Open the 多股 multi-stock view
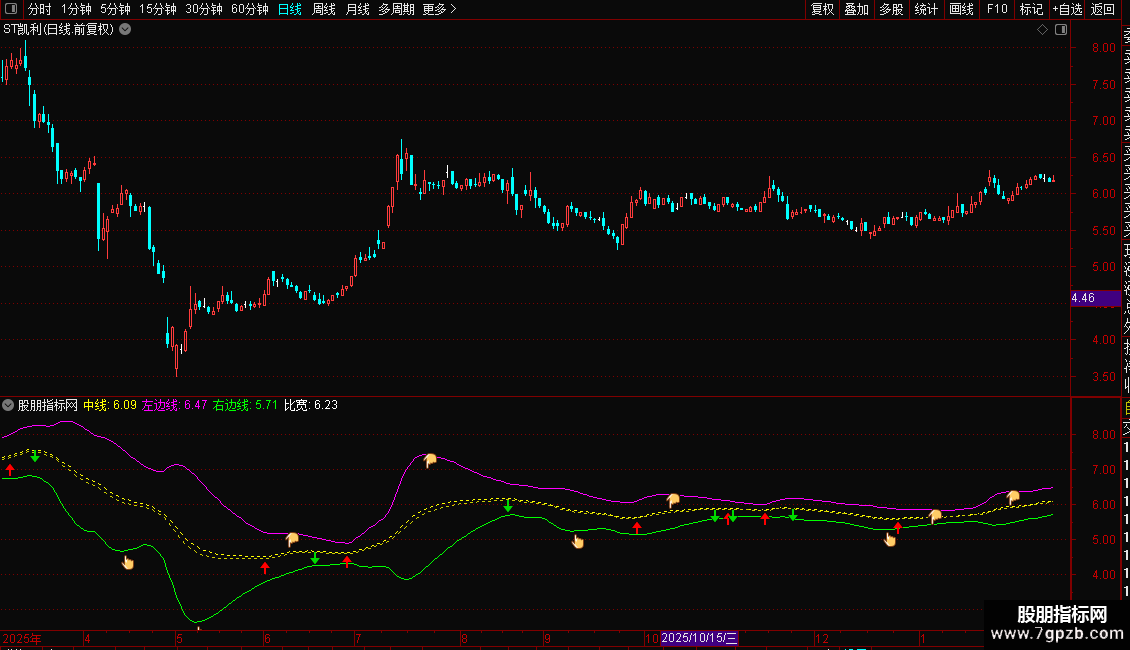The width and height of the screenshot is (1130, 650). click(891, 9)
